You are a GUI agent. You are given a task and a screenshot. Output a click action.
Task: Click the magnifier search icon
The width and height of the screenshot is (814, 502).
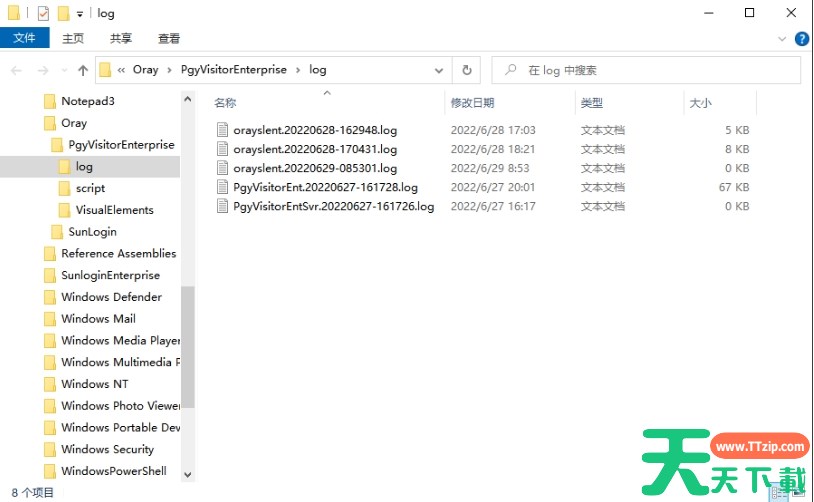click(x=510, y=70)
